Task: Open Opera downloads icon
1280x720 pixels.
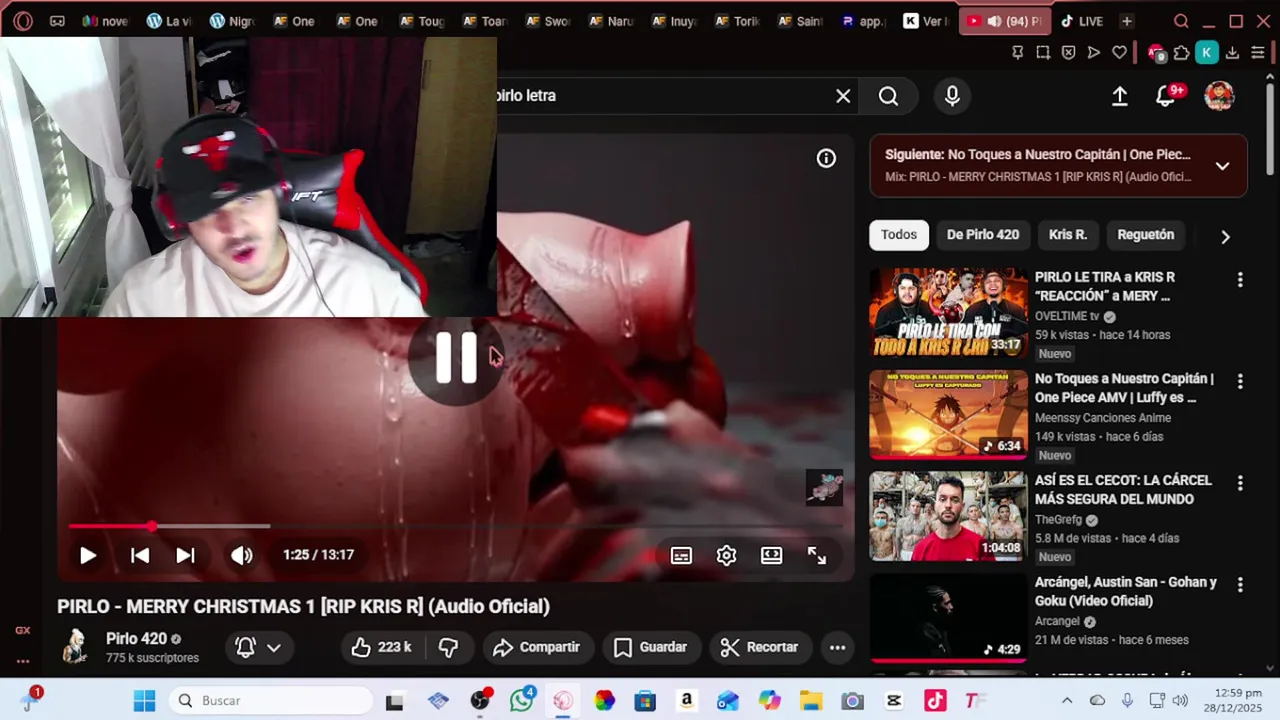Action: pos(1232,53)
